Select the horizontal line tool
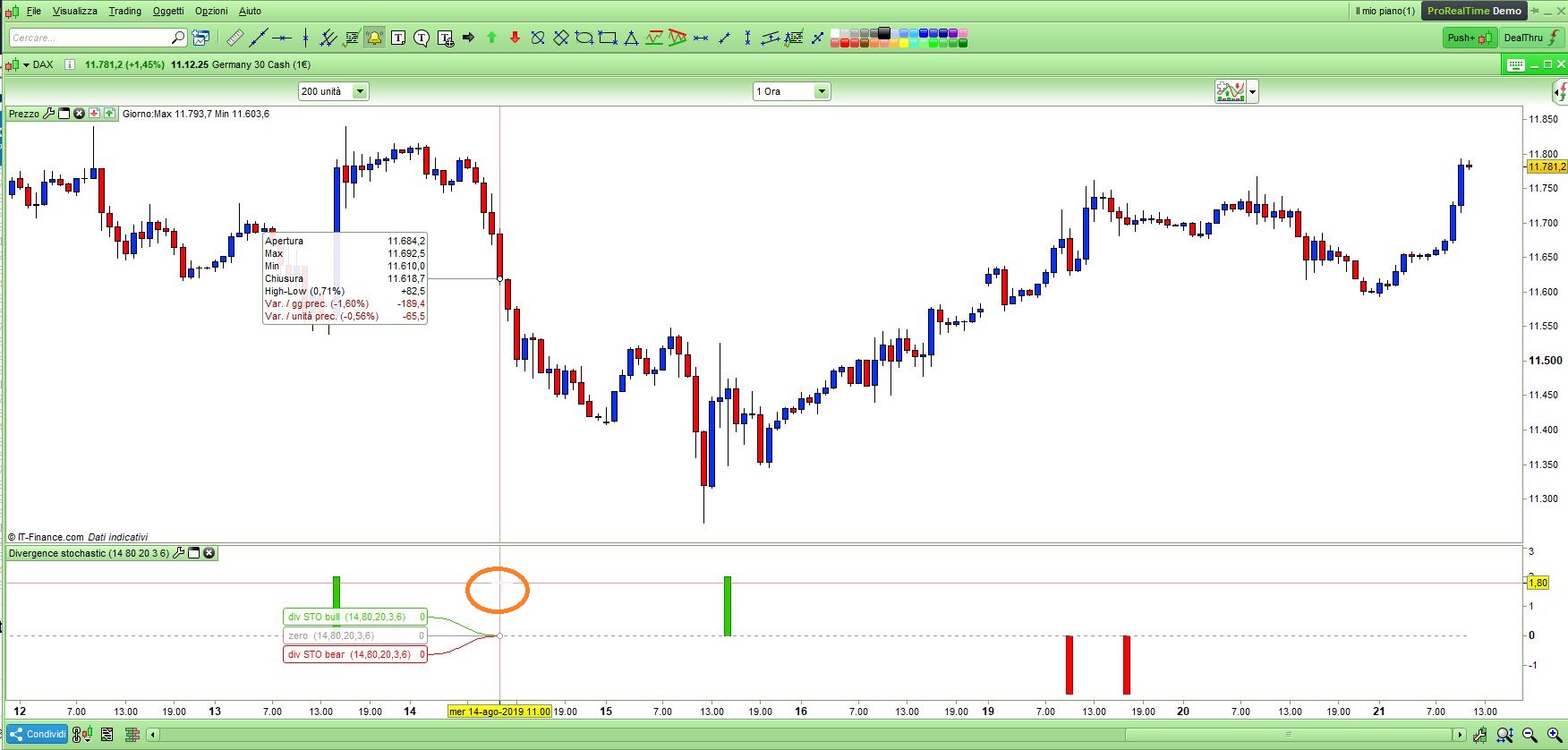1568x750 pixels. (282, 38)
